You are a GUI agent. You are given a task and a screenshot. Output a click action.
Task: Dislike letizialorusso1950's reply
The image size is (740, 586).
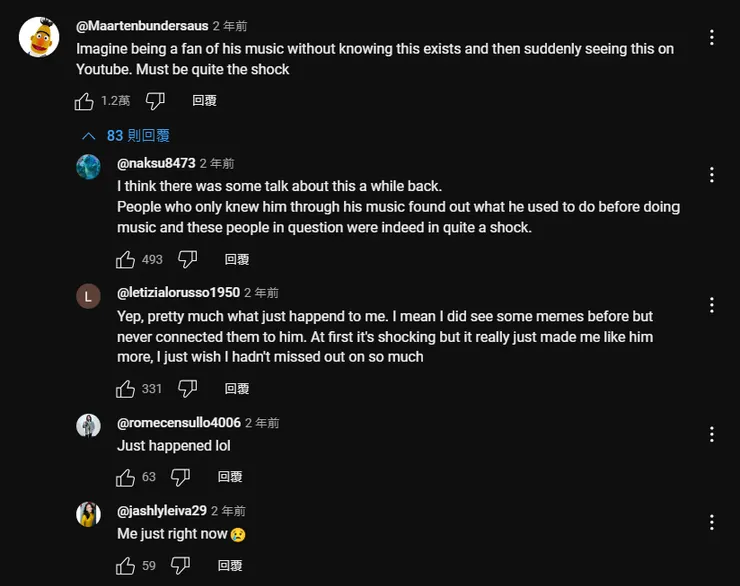pyautogui.click(x=187, y=389)
